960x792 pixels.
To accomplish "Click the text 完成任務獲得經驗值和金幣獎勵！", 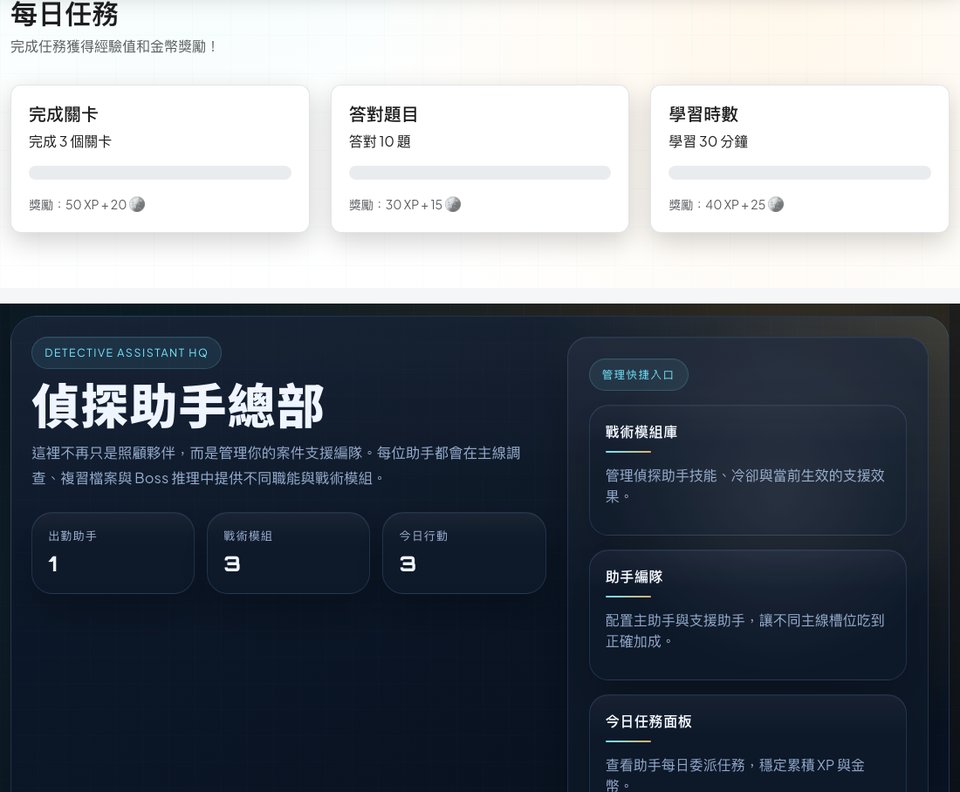I will (x=114, y=47).
